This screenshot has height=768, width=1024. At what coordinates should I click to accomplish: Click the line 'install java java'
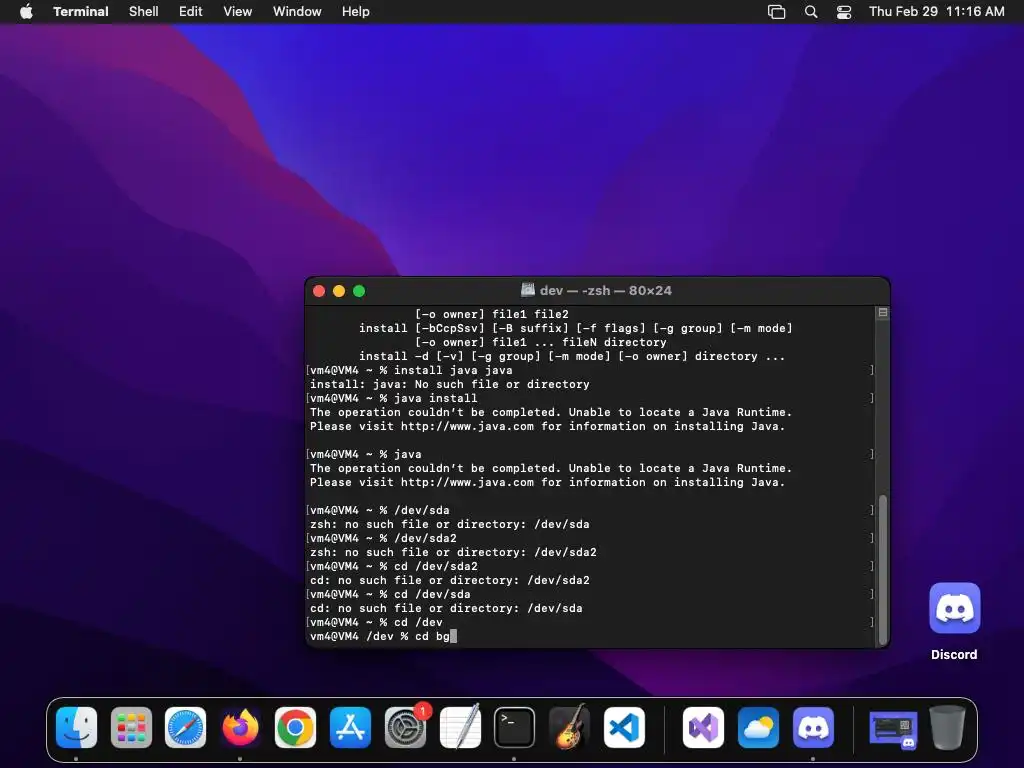411,370
